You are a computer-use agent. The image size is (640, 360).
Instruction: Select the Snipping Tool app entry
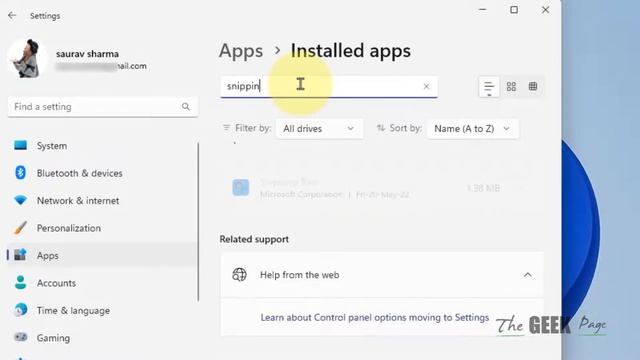coord(382,188)
